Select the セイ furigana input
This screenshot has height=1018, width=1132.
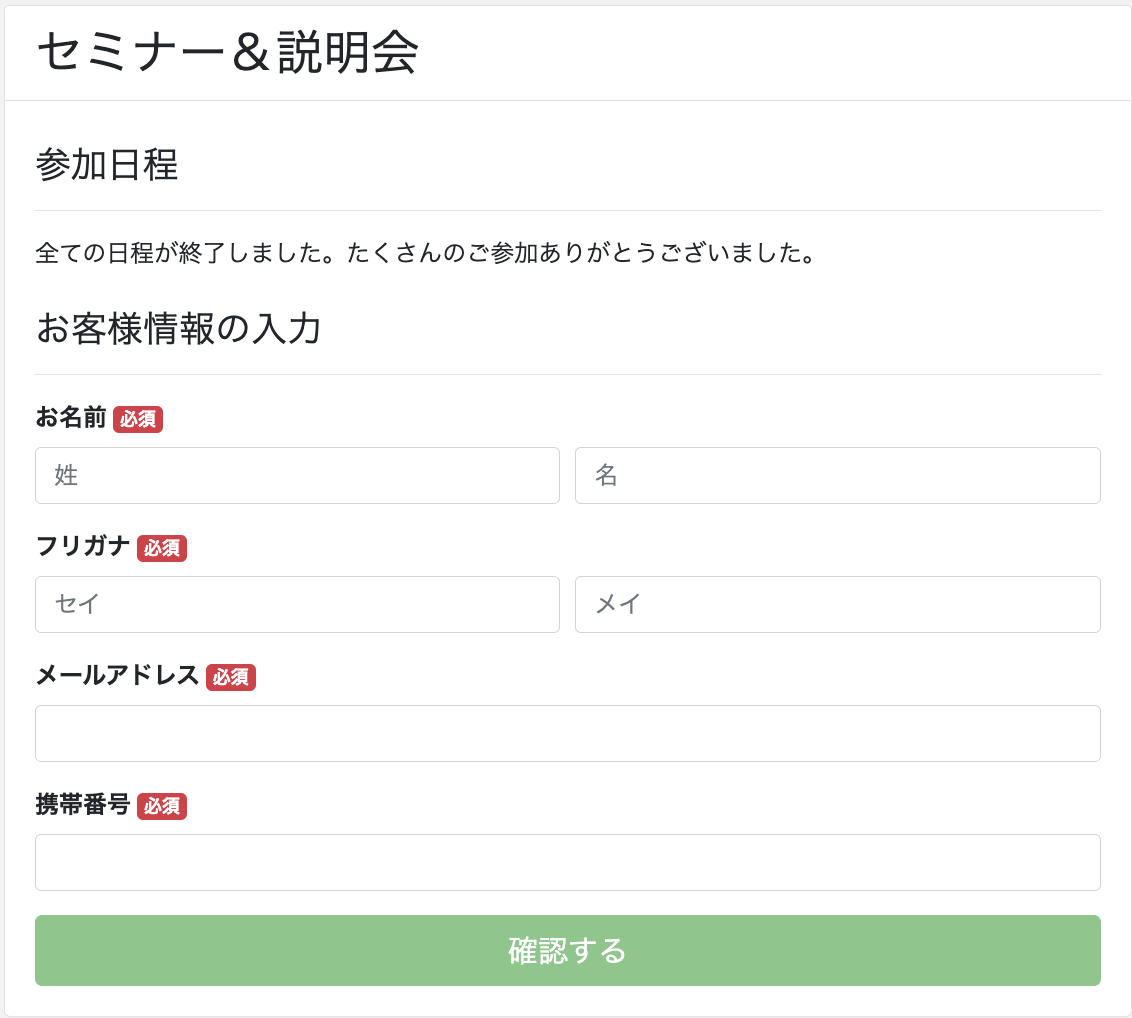(x=297, y=604)
